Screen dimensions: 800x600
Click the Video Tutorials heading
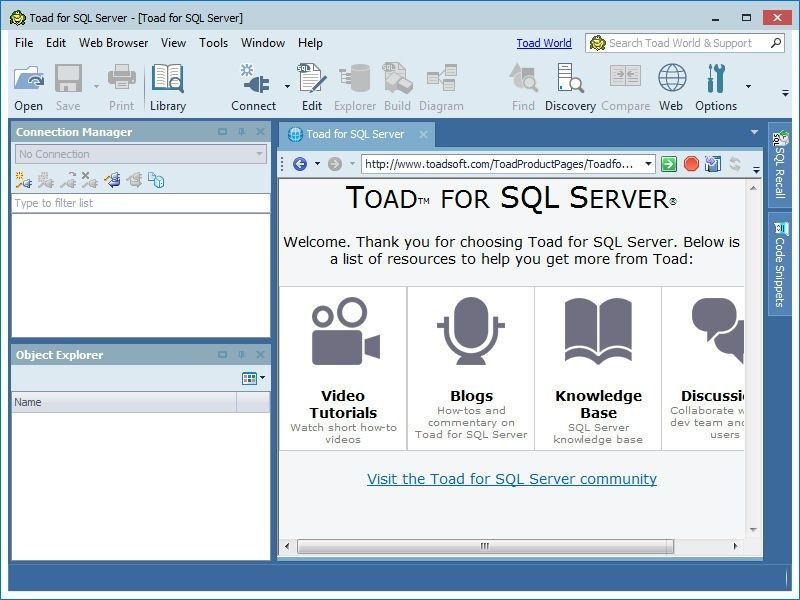click(x=343, y=404)
